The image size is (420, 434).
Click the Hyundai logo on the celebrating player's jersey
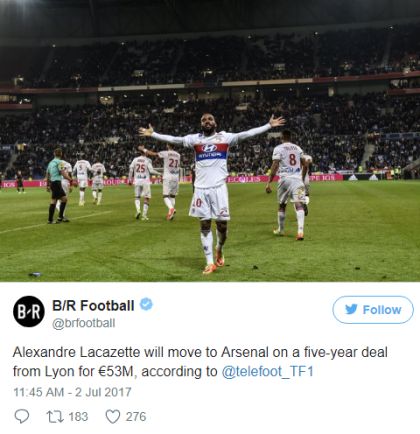[210, 148]
